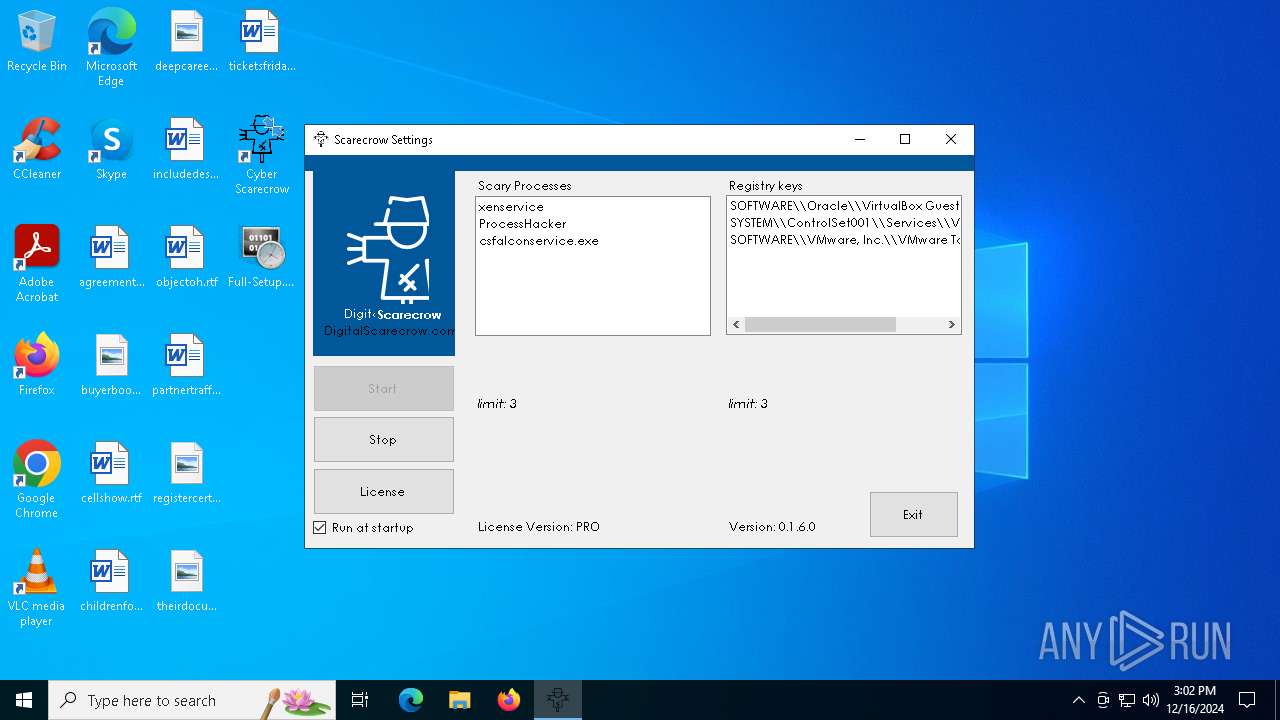Select the theirdocu image file icon
Viewport: 1280px width, 720px height.
[x=186, y=582]
